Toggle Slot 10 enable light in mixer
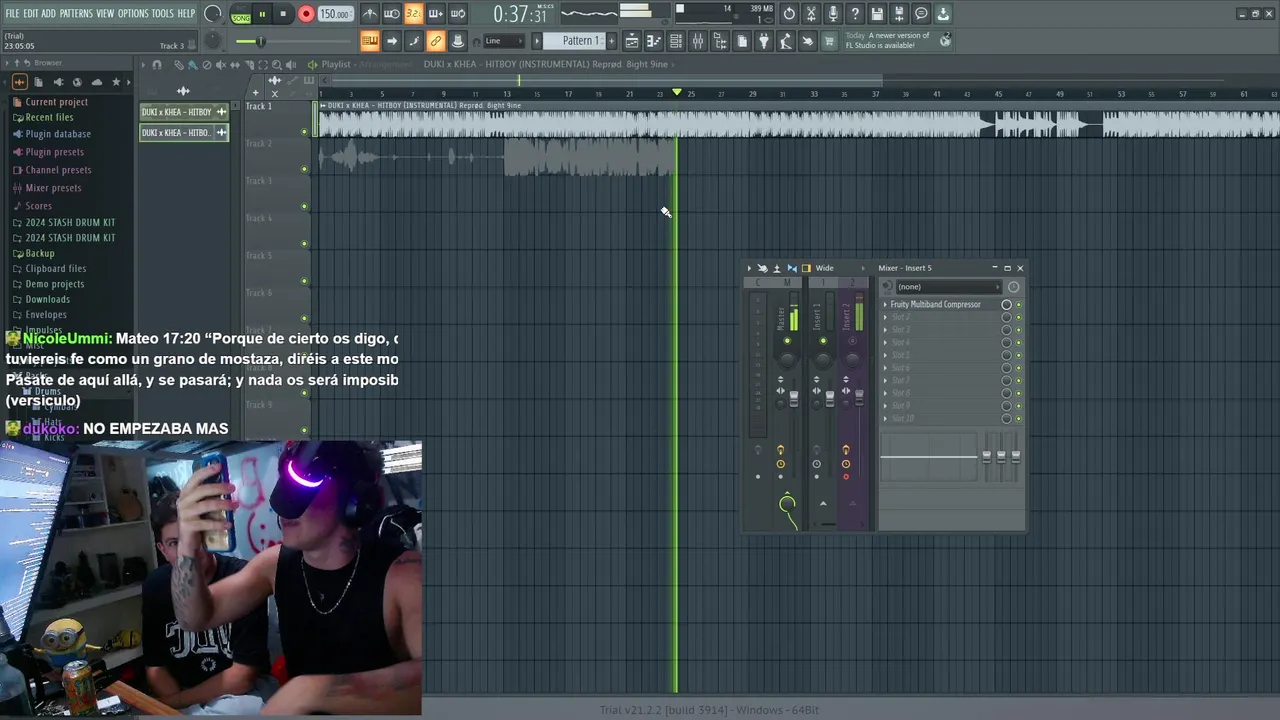Screen dimensions: 1280x720 (x=1019, y=418)
